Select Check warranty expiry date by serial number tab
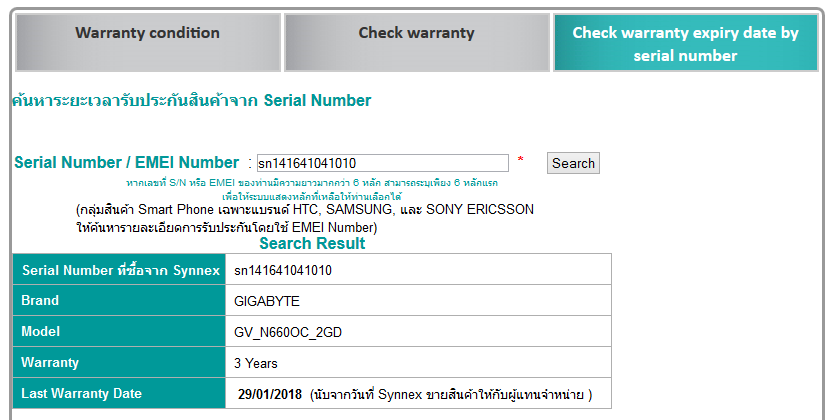The width and height of the screenshot is (834, 420). tap(685, 44)
